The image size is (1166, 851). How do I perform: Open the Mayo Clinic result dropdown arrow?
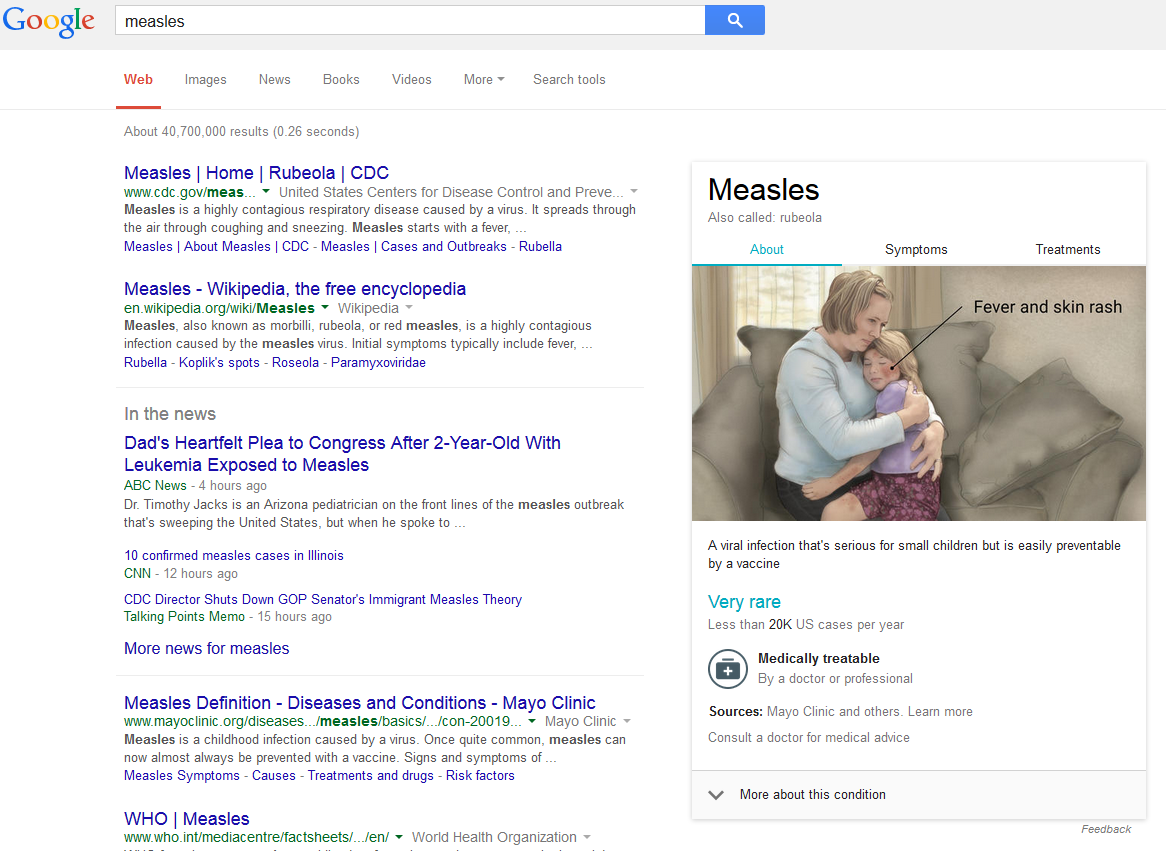pyautogui.click(x=532, y=721)
